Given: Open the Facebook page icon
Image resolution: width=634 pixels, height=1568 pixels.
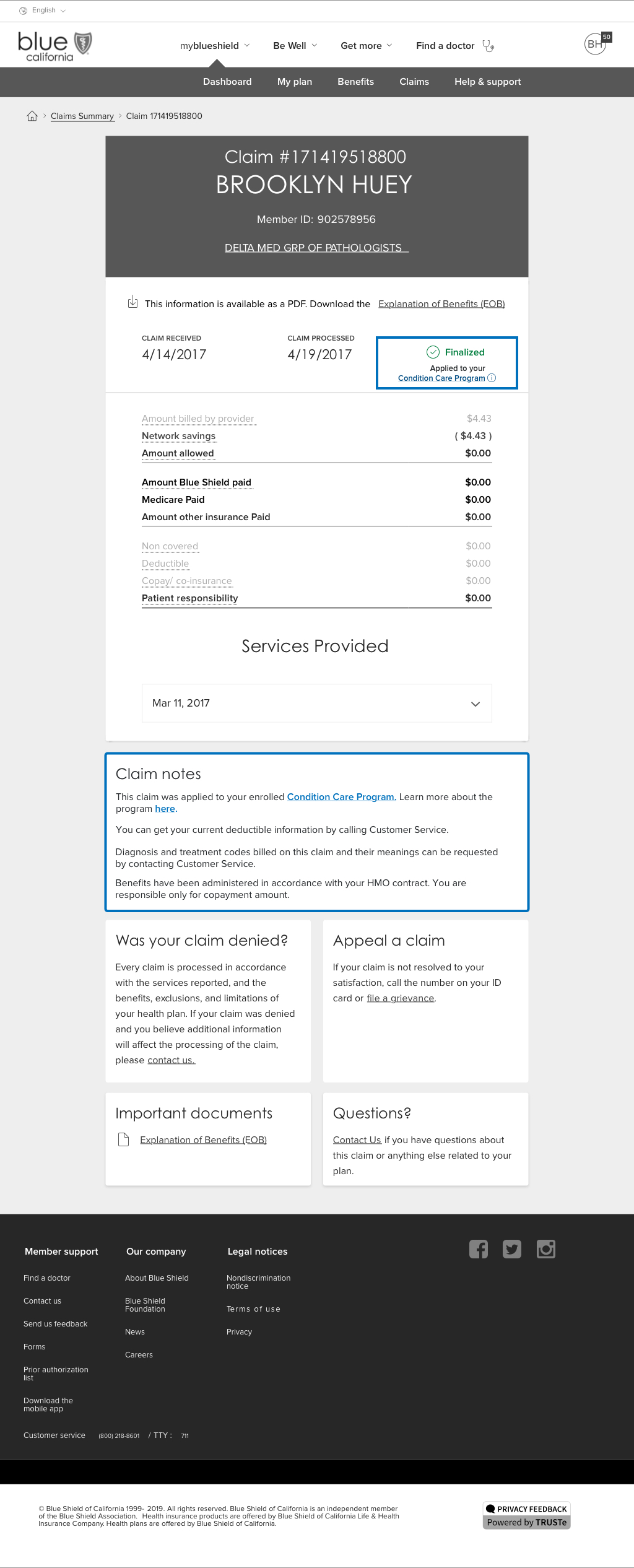Looking at the screenshot, I should [479, 1249].
